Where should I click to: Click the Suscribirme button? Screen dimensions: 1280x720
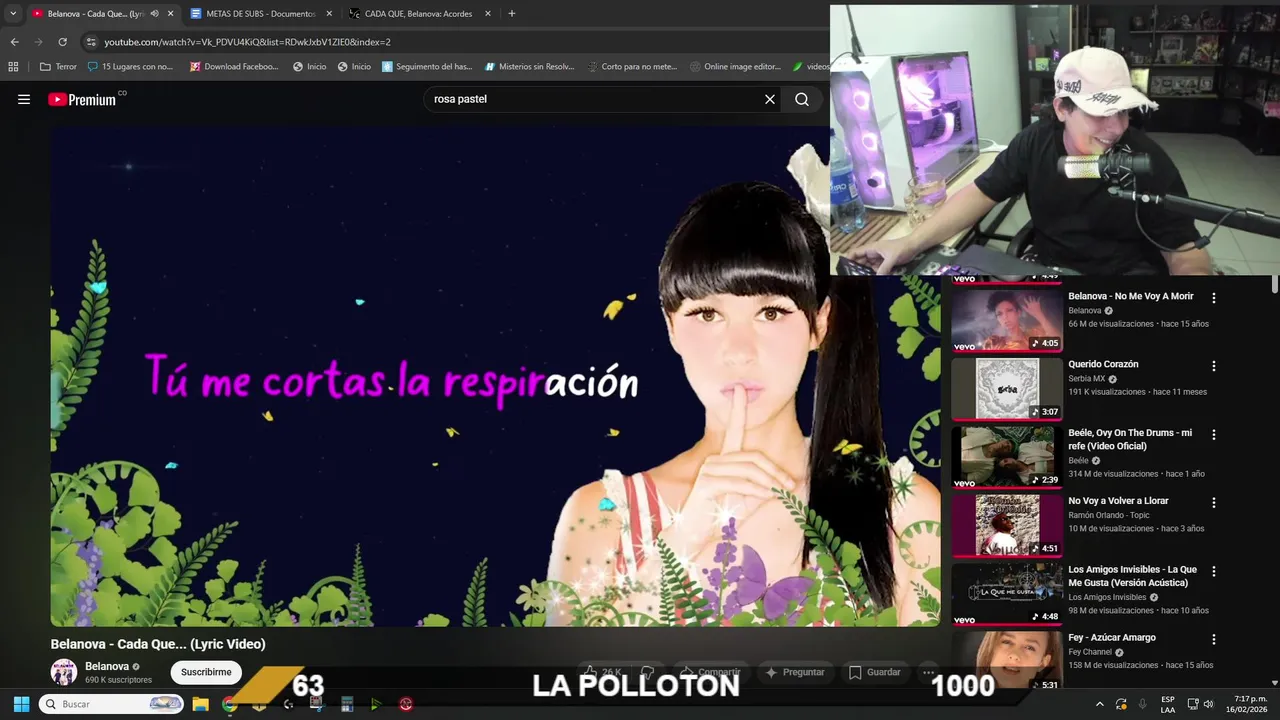tap(206, 672)
